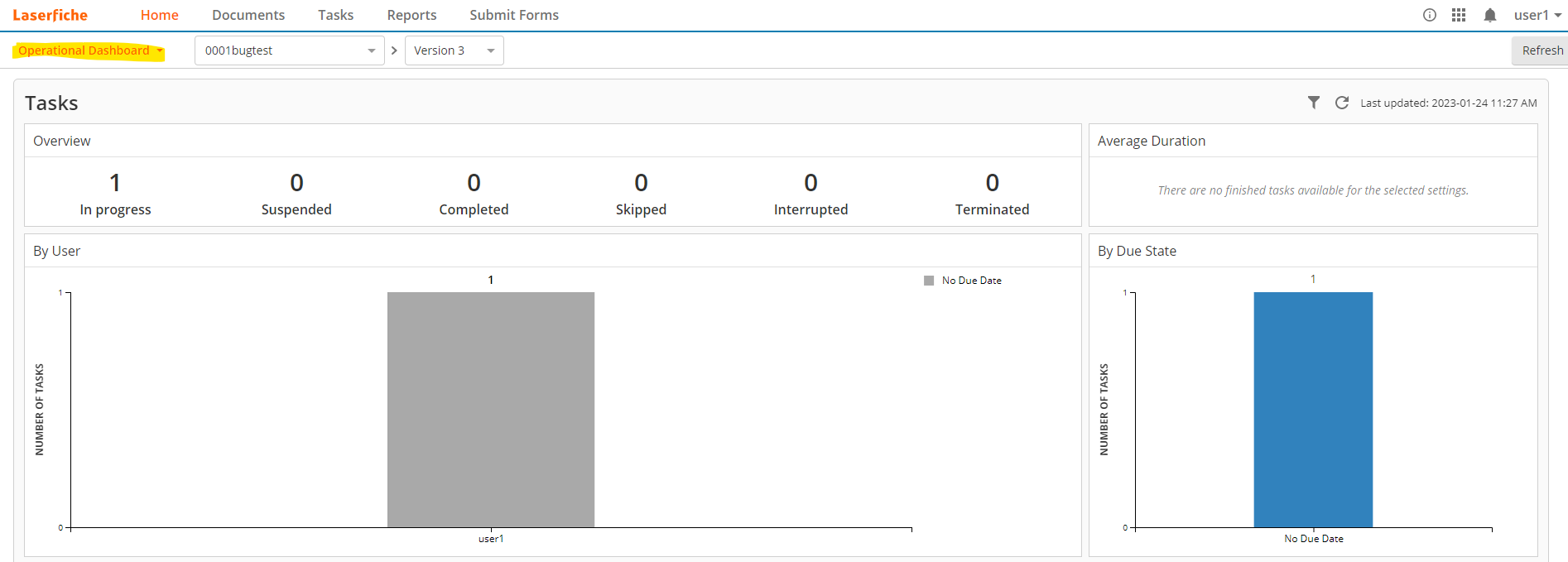Click the By User panel heading

point(57,251)
